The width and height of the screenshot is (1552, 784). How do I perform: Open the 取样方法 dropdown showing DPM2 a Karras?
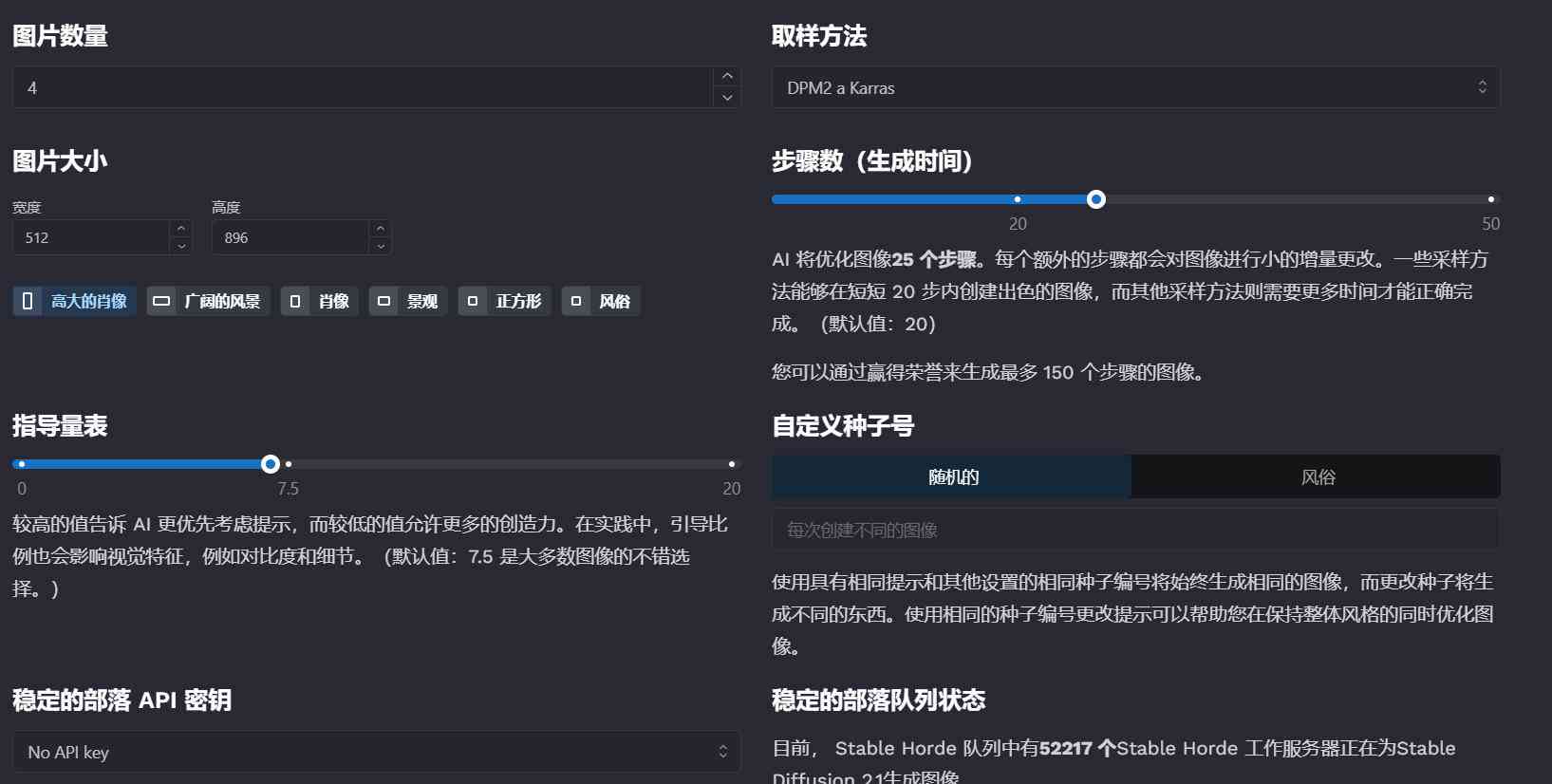point(1136,87)
